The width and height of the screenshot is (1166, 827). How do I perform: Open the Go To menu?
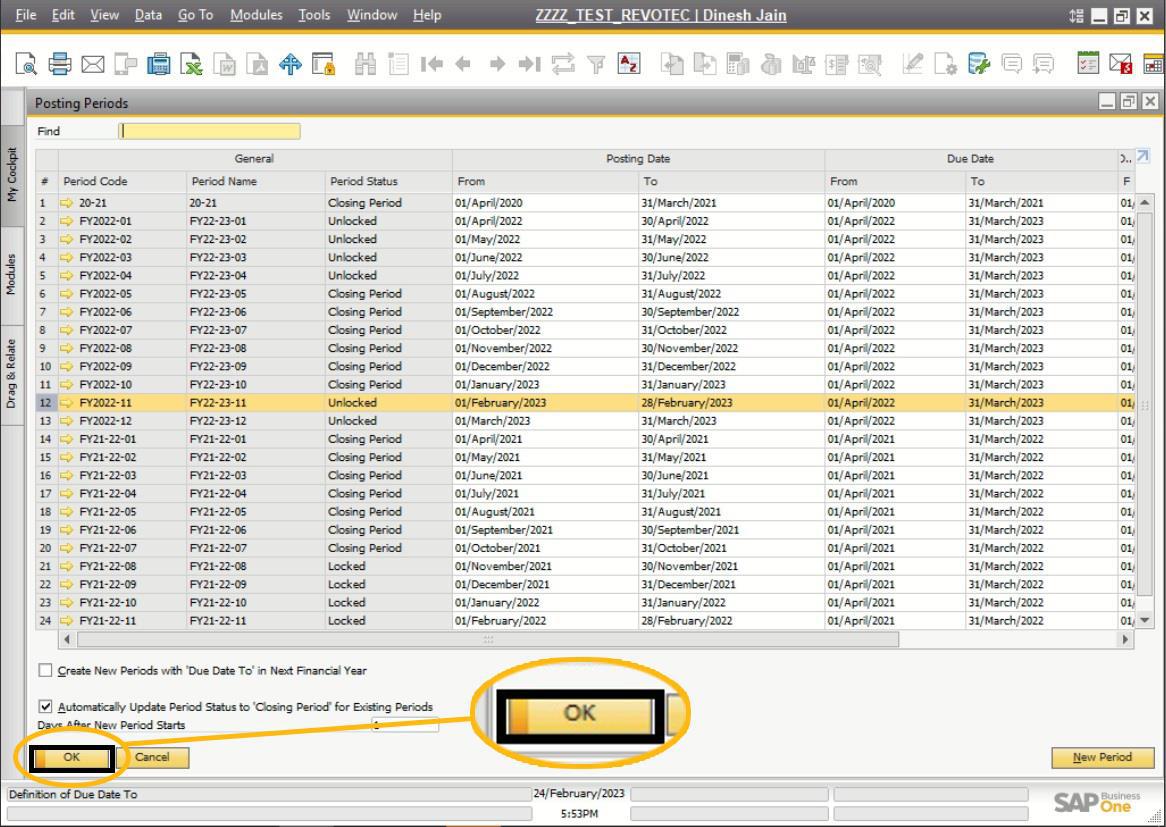[x=196, y=15]
